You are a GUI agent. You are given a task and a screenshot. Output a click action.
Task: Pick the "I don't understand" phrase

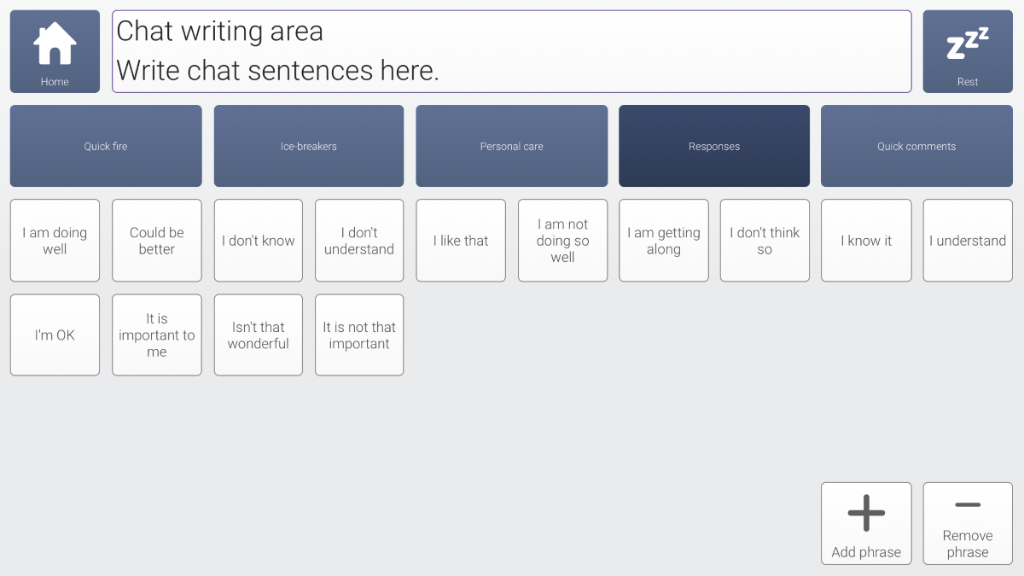(x=359, y=241)
